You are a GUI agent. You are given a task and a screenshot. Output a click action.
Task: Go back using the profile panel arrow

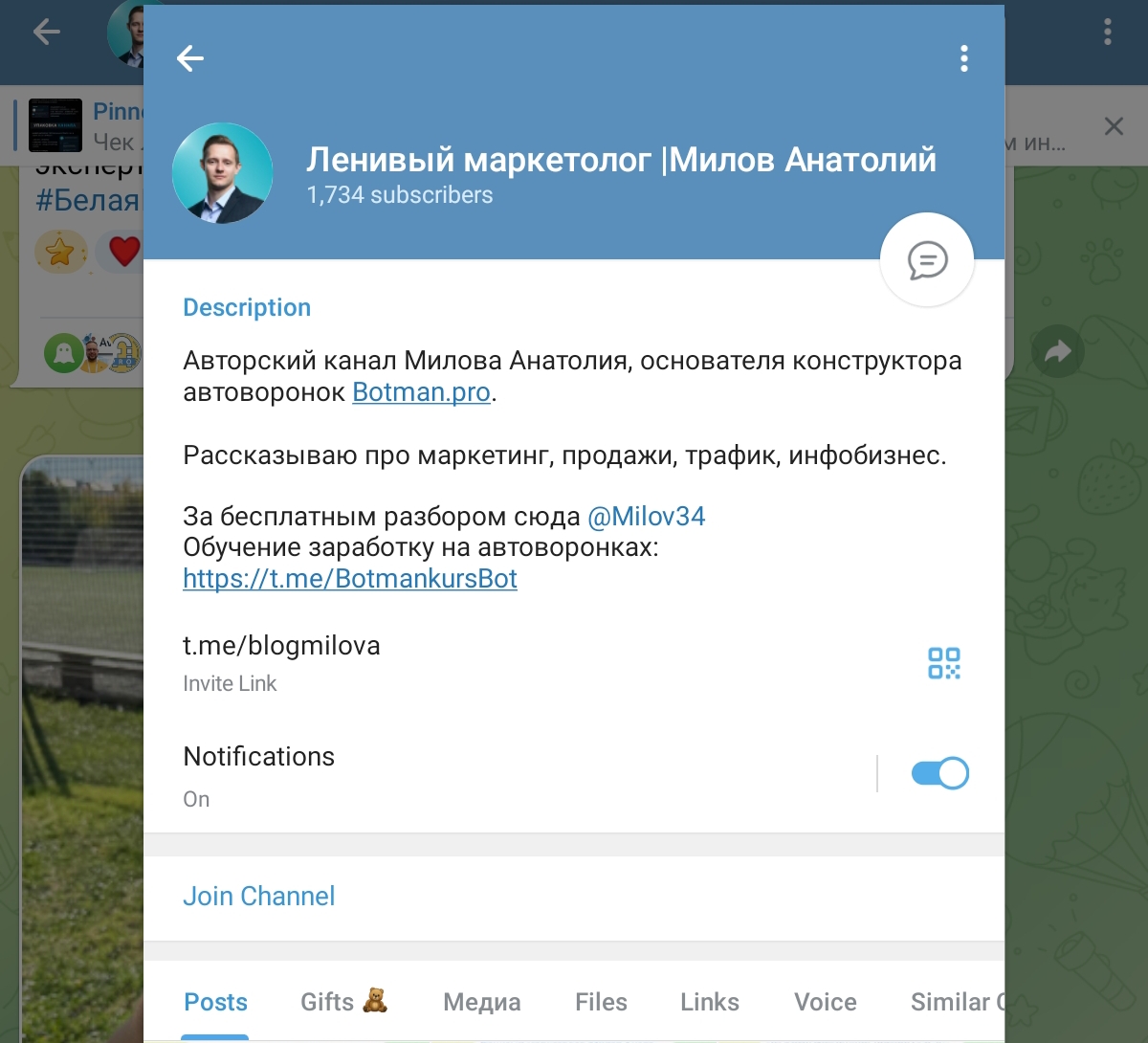190,59
